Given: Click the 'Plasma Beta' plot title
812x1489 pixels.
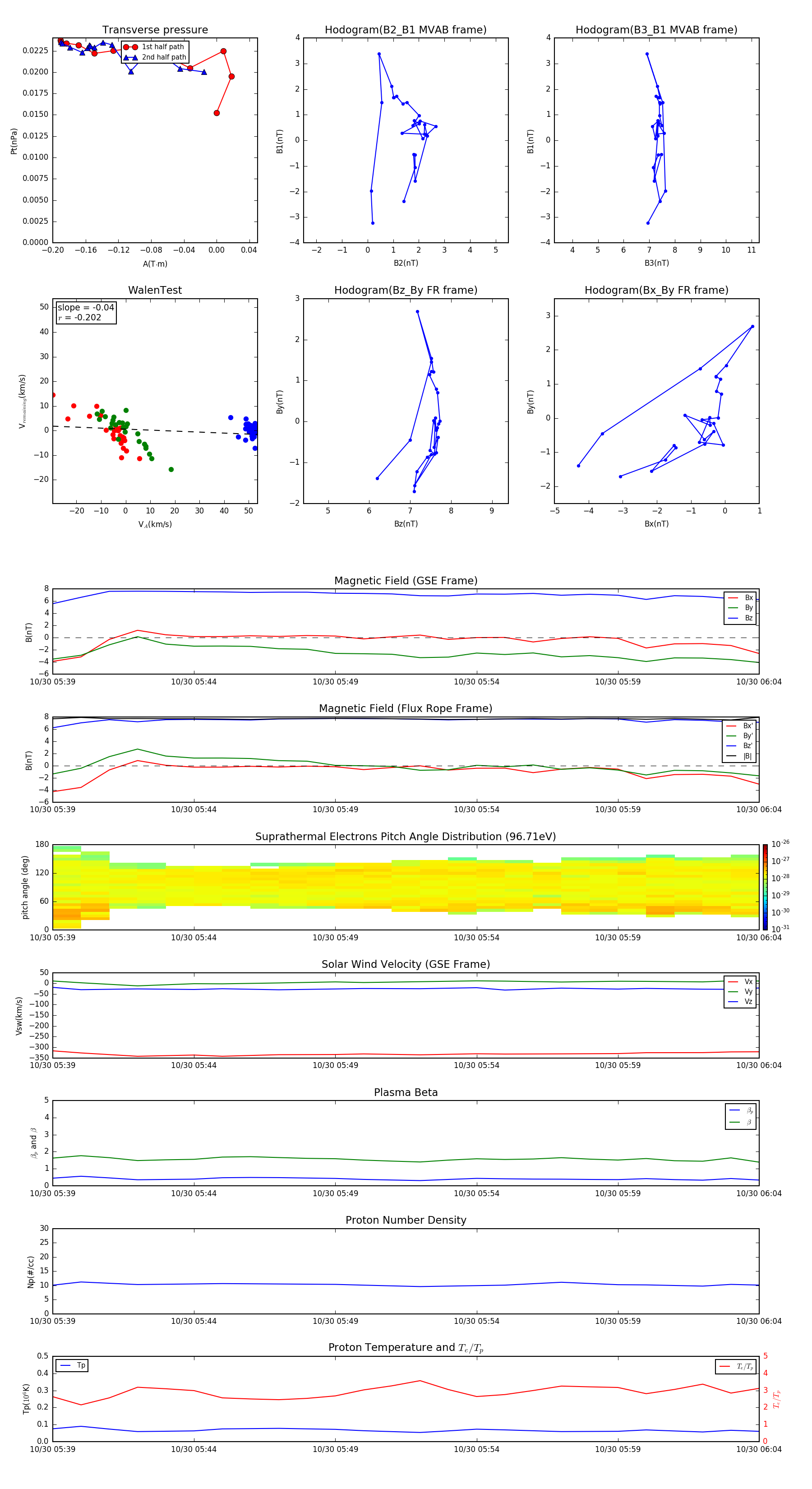Looking at the screenshot, I should pos(406,1093).
